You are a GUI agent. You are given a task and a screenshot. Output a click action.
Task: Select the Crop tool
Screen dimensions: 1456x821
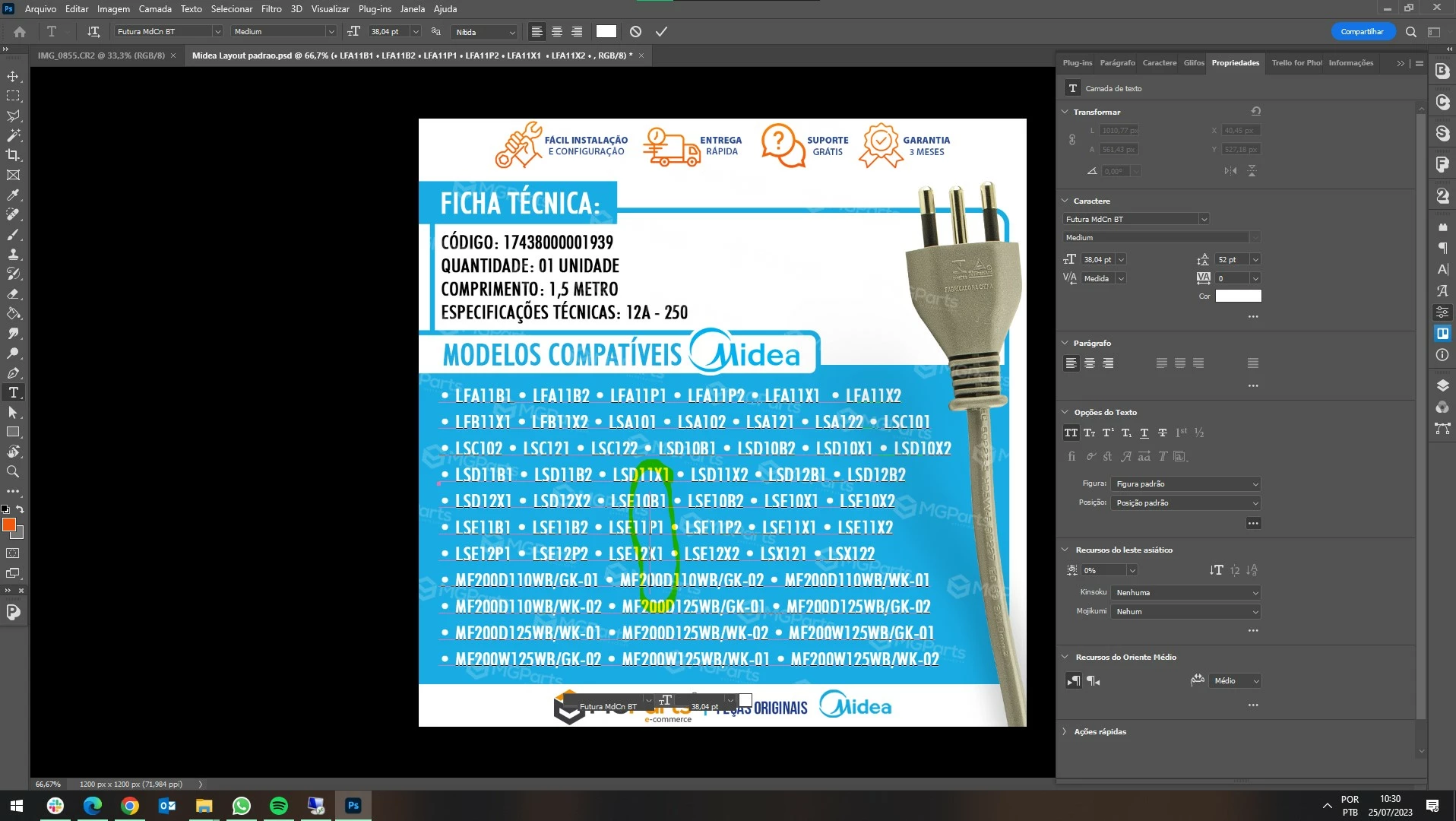click(x=13, y=155)
